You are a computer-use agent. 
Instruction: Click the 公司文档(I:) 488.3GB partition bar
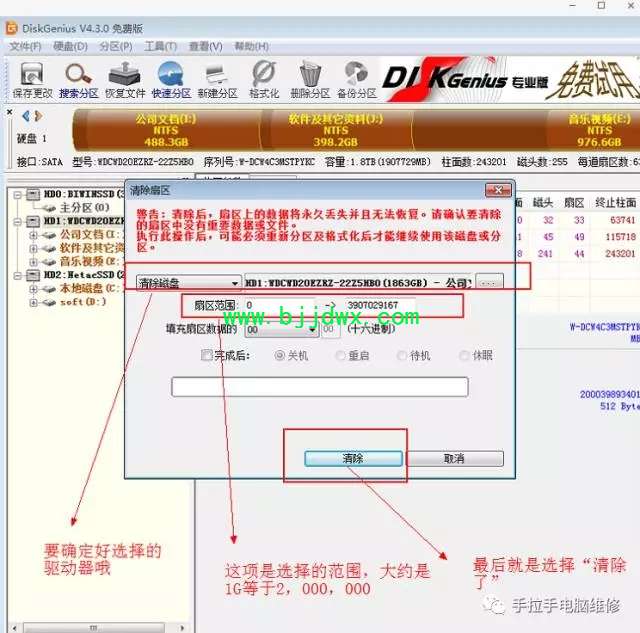(166, 131)
